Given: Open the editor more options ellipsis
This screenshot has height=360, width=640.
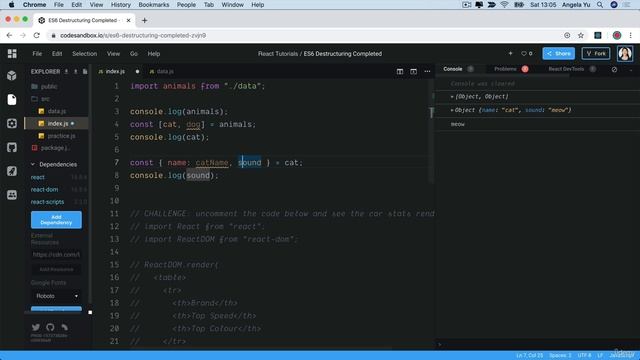Looking at the screenshot, I should click(x=427, y=71).
